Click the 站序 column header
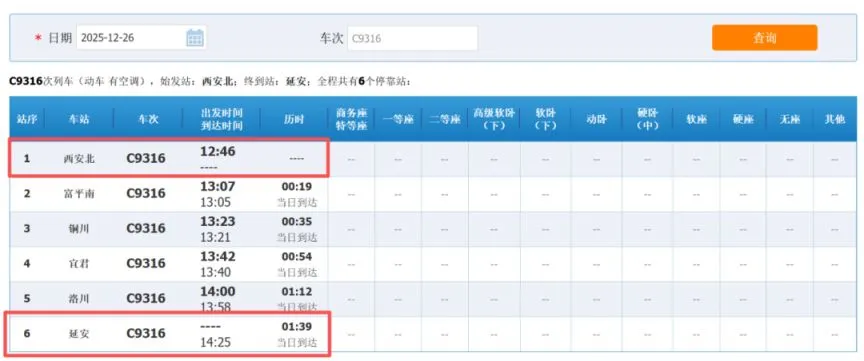This screenshot has height=361, width=864. tap(27, 119)
